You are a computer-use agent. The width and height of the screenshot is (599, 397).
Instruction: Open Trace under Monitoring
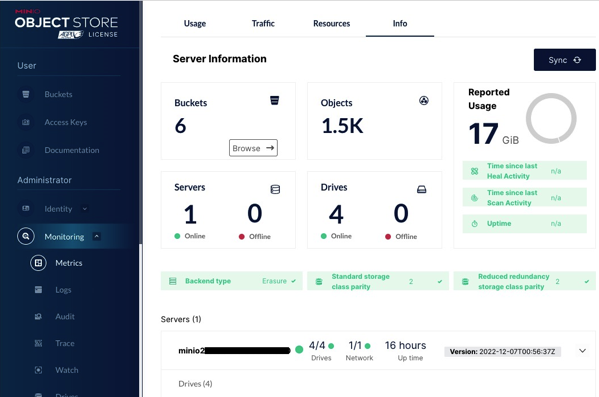tap(65, 343)
